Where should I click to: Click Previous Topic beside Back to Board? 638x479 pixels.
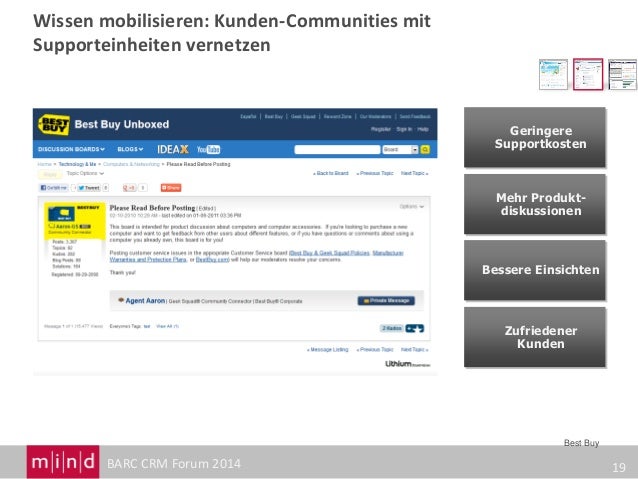375,173
